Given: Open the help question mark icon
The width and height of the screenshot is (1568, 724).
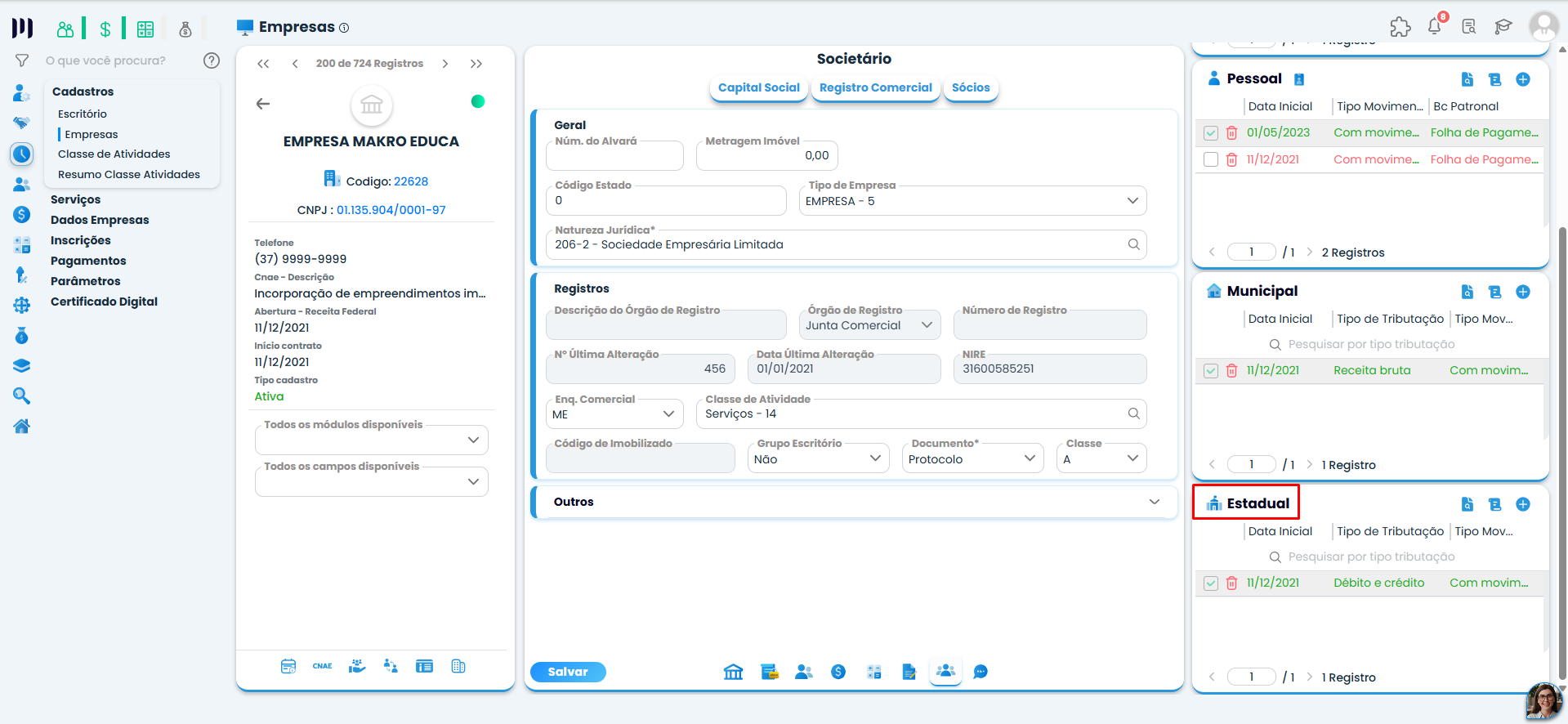Looking at the screenshot, I should (x=212, y=60).
